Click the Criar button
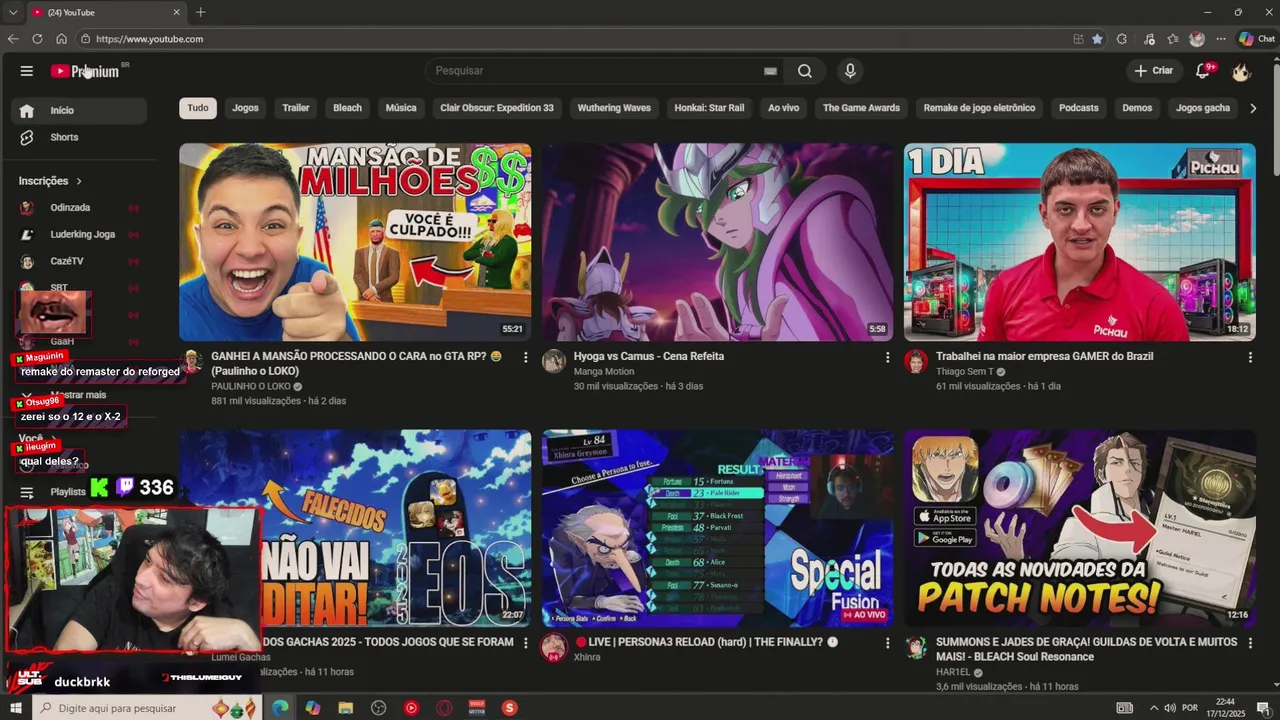This screenshot has width=1280, height=720. click(x=1153, y=71)
